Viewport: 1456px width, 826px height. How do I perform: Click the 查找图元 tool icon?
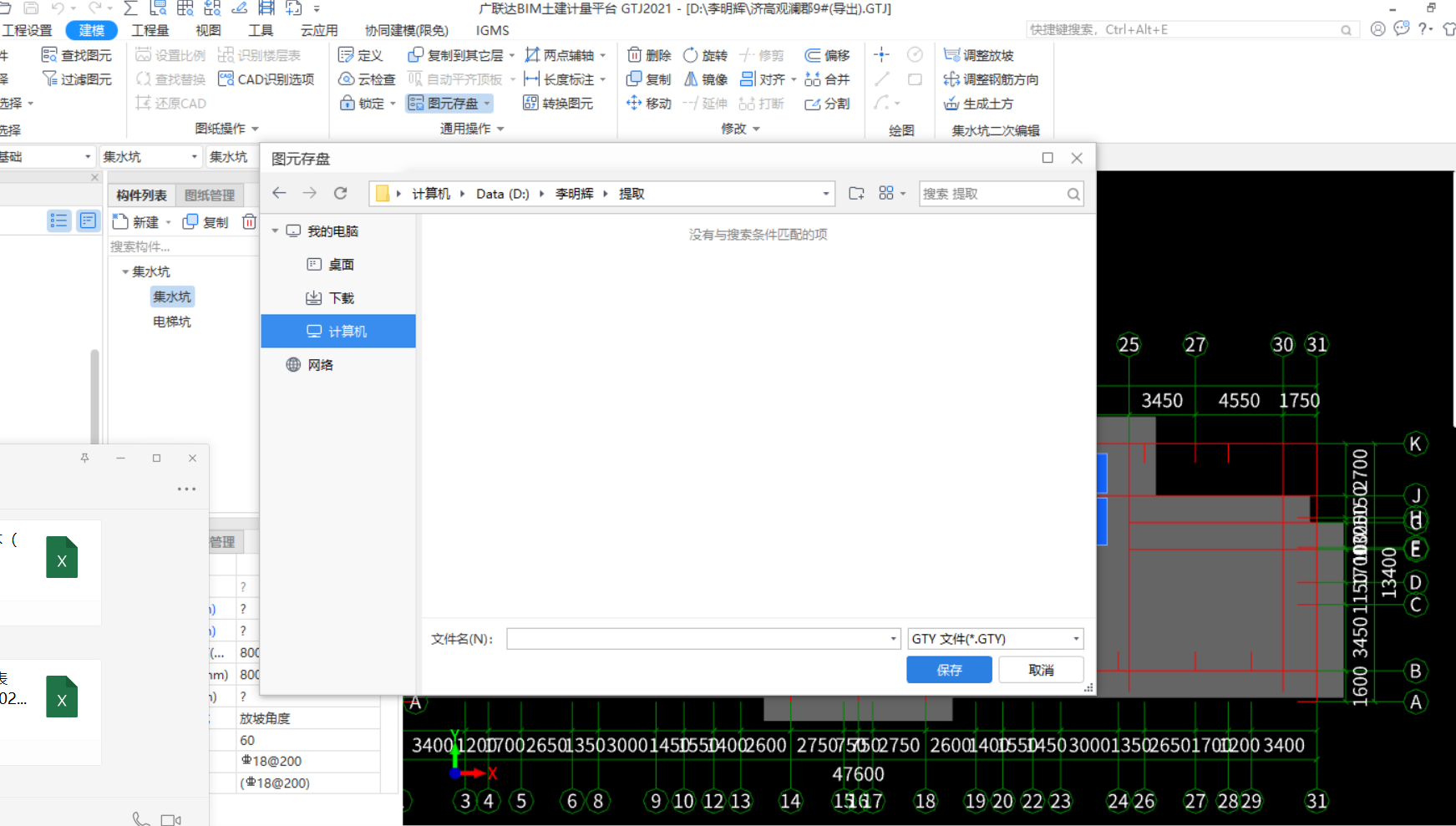pos(49,55)
